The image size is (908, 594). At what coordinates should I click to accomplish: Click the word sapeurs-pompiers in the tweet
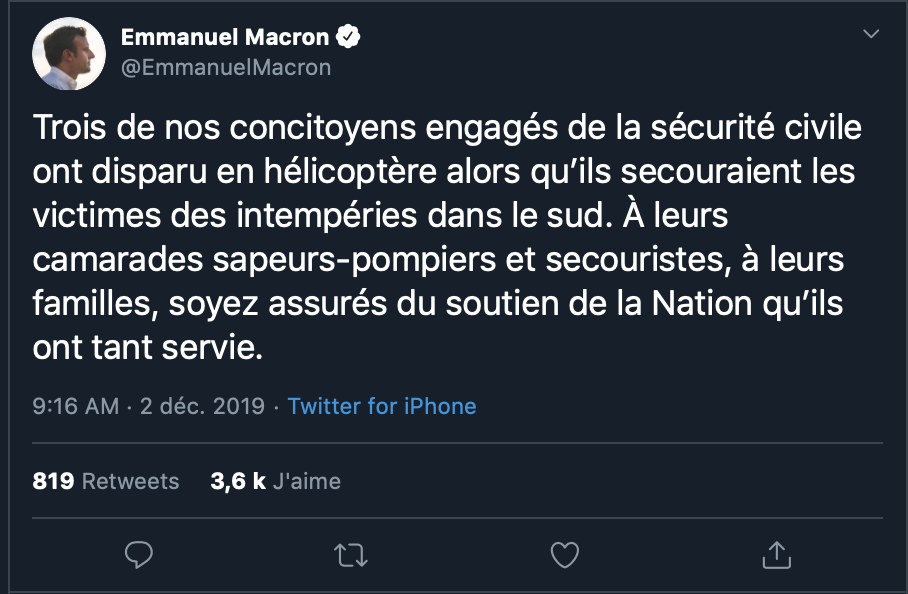pos(340,259)
